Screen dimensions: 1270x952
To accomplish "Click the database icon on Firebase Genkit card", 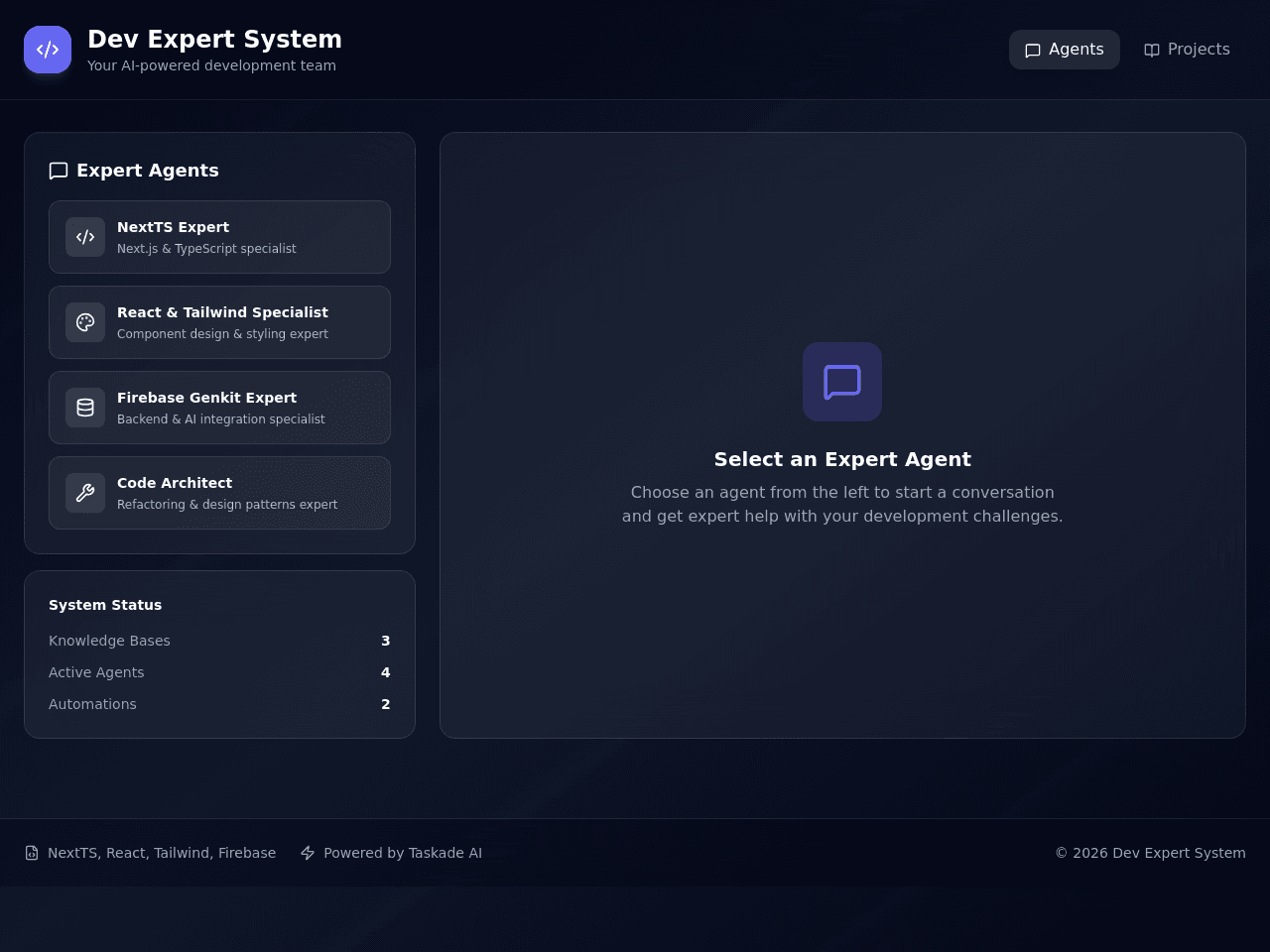I will pyautogui.click(x=85, y=408).
